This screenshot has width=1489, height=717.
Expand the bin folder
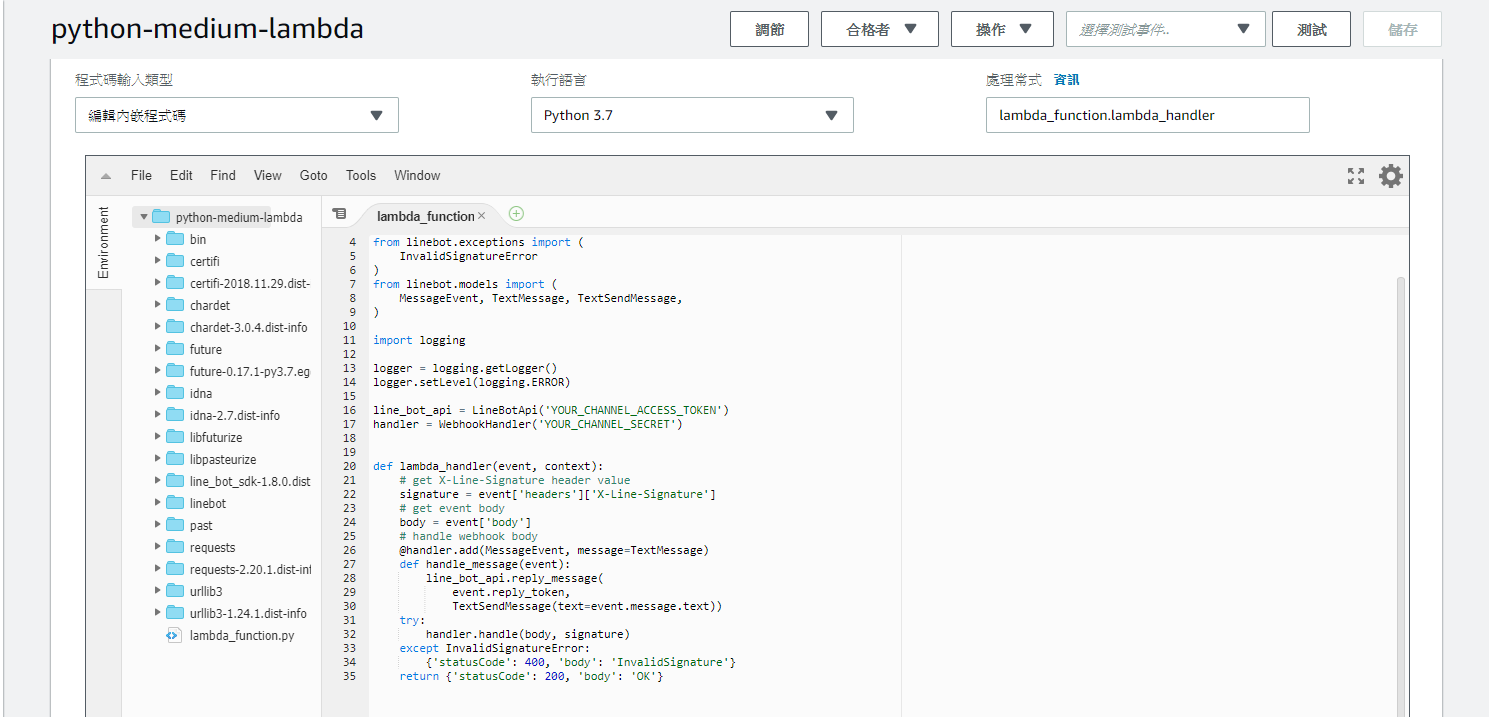tap(157, 239)
